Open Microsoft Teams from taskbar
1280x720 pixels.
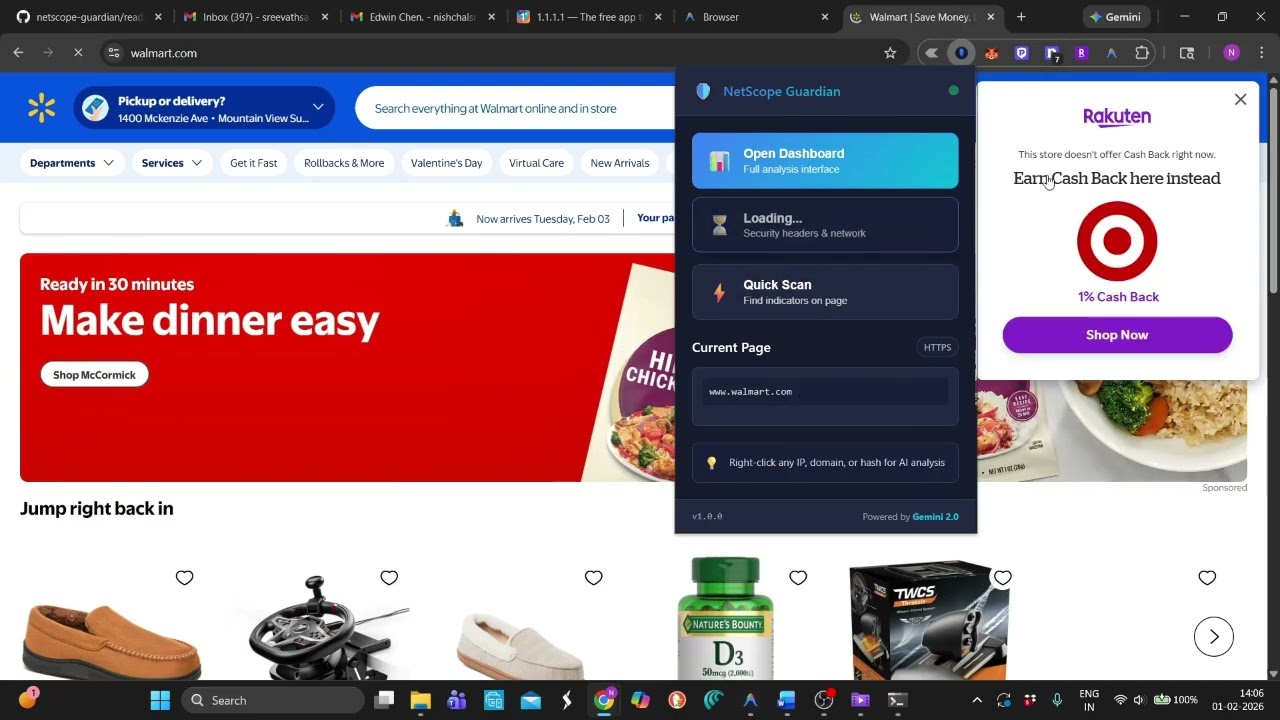(457, 700)
